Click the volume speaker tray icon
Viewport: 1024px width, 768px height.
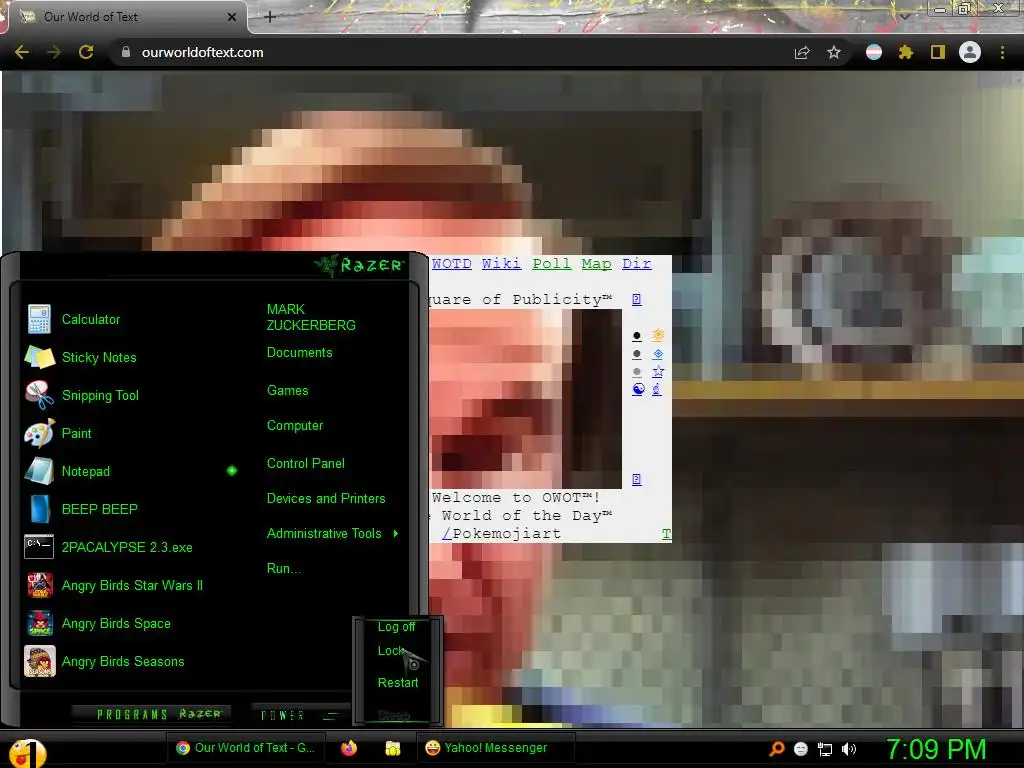point(848,749)
